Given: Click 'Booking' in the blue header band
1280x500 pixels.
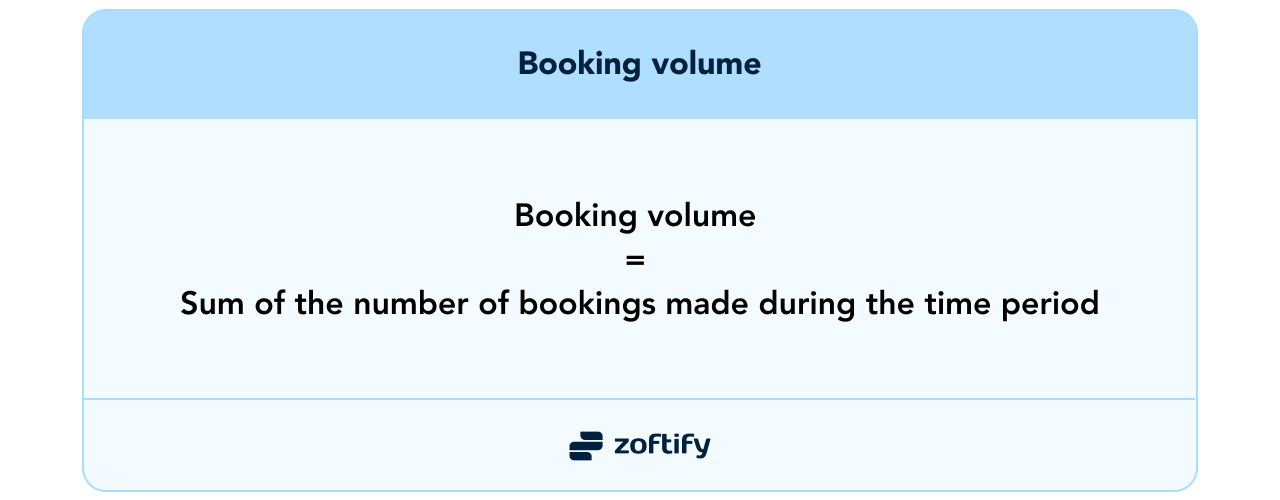Looking at the screenshot, I should 576,64.
